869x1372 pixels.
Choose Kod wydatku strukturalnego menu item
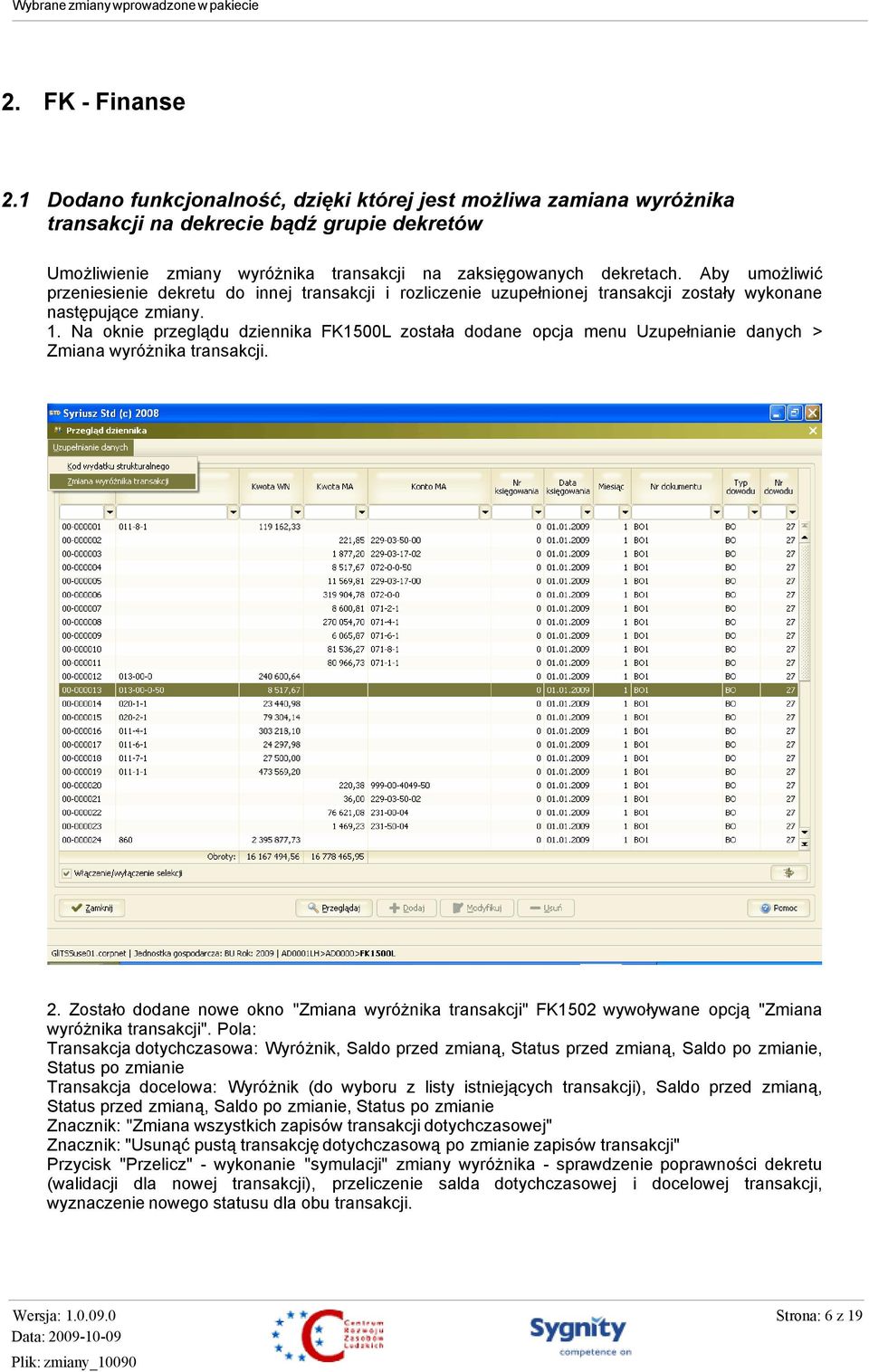coord(119,466)
